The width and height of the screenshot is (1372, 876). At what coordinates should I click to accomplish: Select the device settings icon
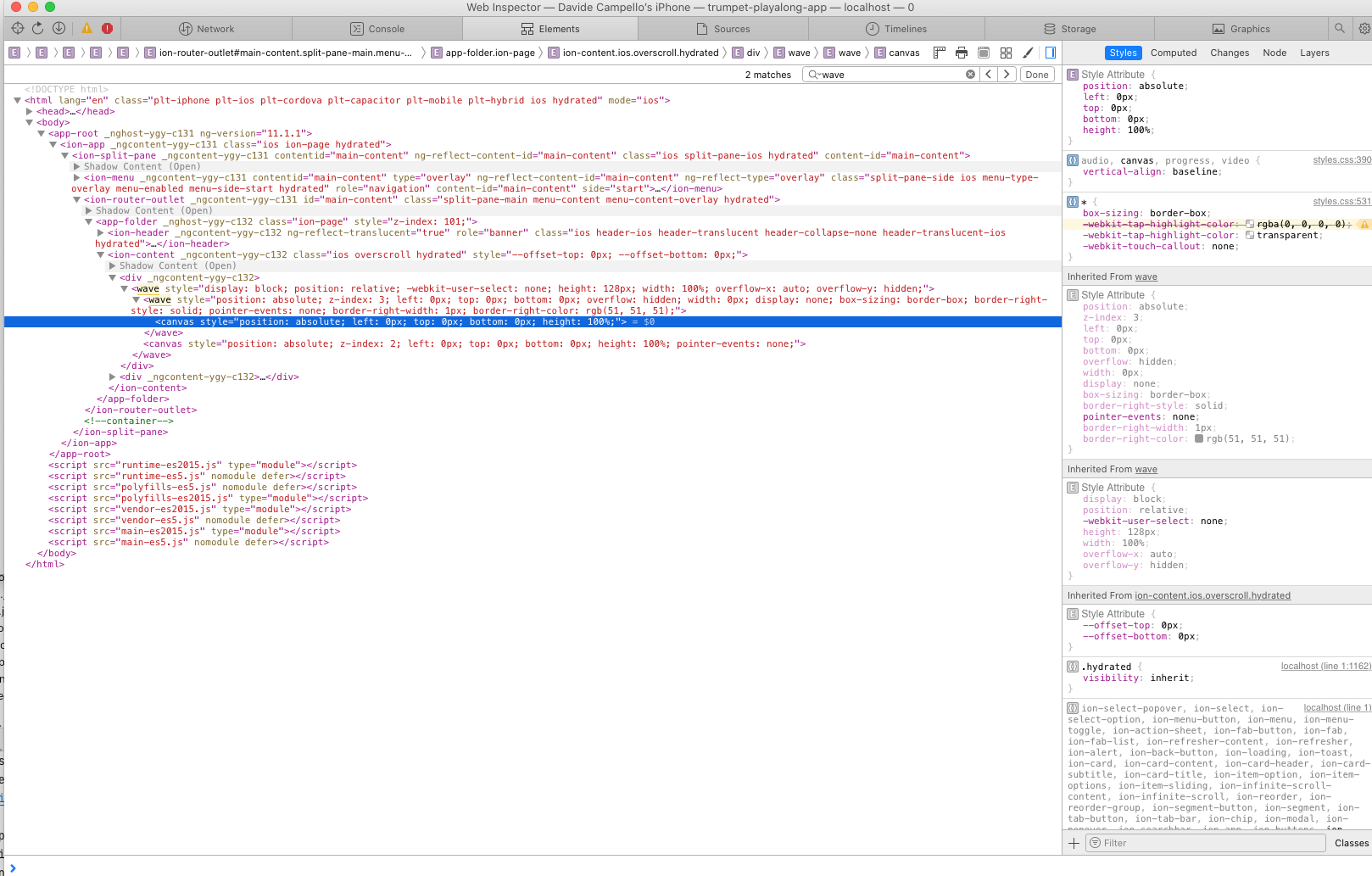(984, 53)
